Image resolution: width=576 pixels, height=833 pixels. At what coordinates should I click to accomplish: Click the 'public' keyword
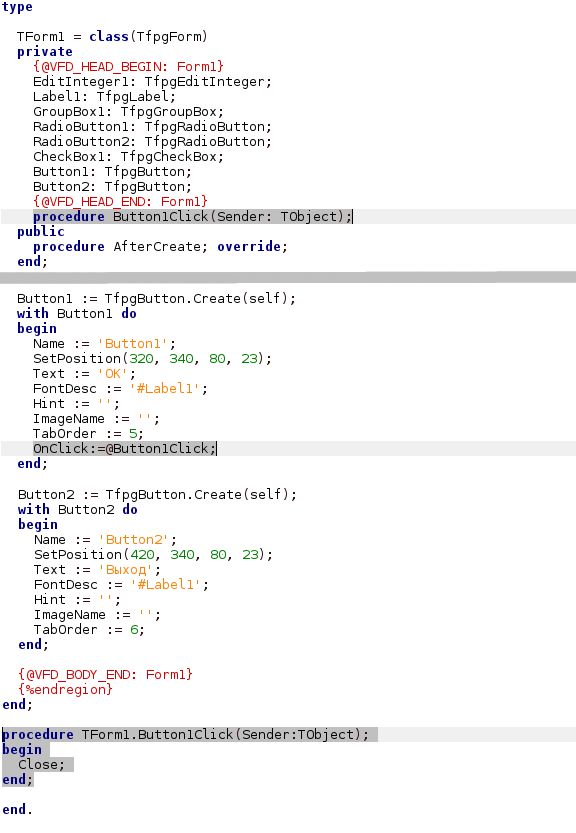(x=41, y=231)
